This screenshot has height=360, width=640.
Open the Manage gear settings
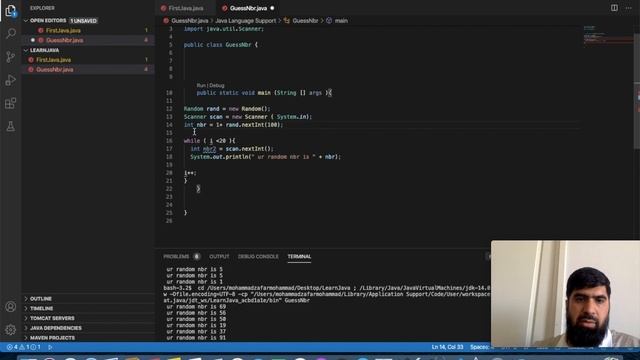click(11, 329)
